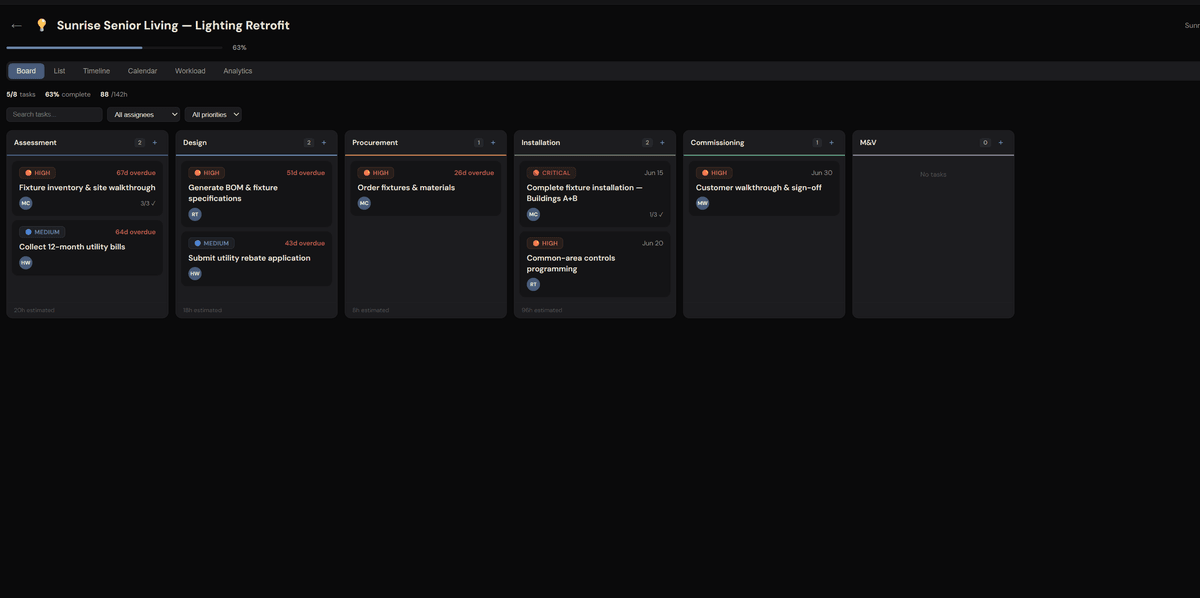
Task: Add a task to the Design column
Action: (x=323, y=143)
